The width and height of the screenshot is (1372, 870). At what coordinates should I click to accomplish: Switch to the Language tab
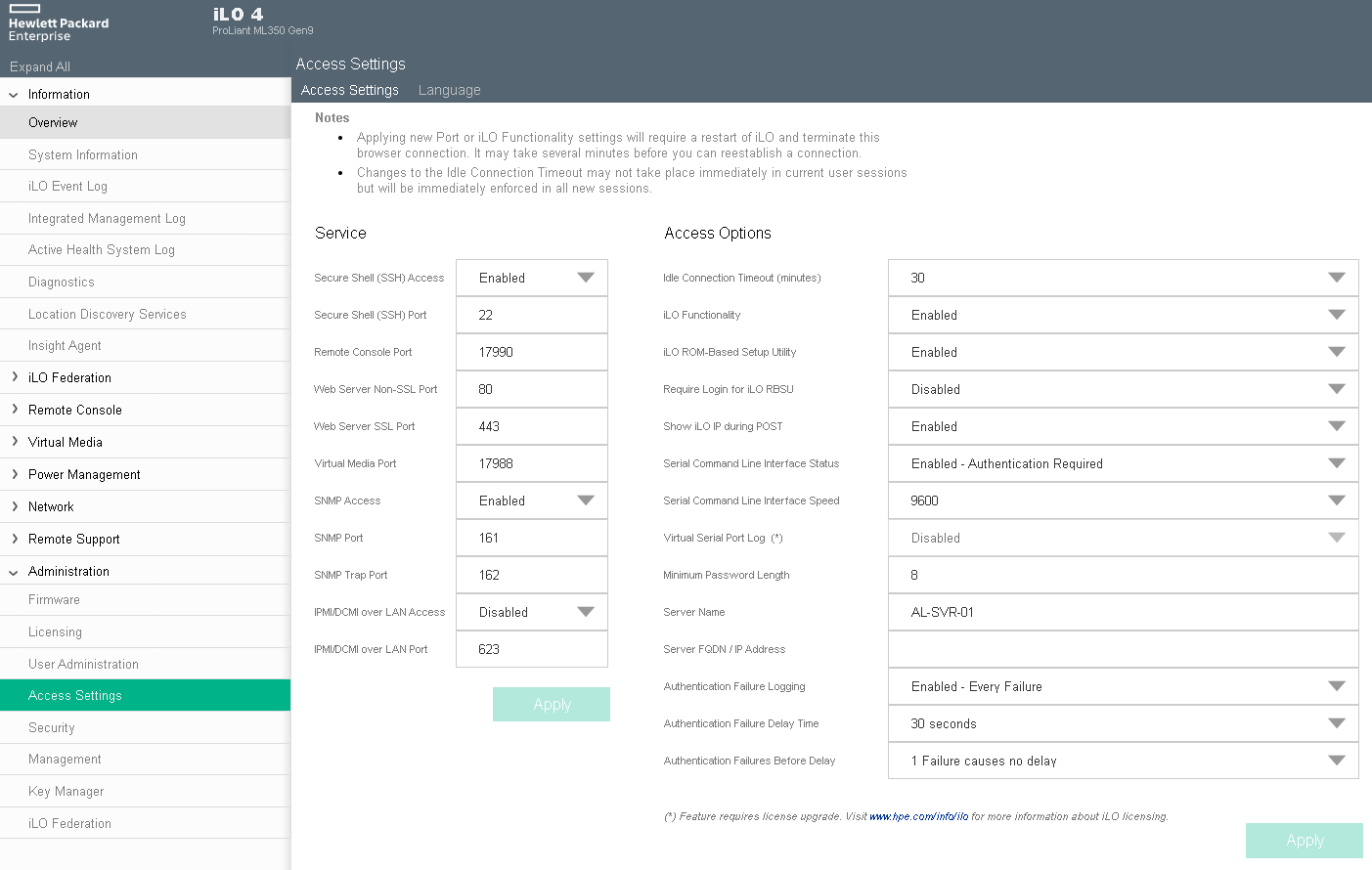(449, 90)
